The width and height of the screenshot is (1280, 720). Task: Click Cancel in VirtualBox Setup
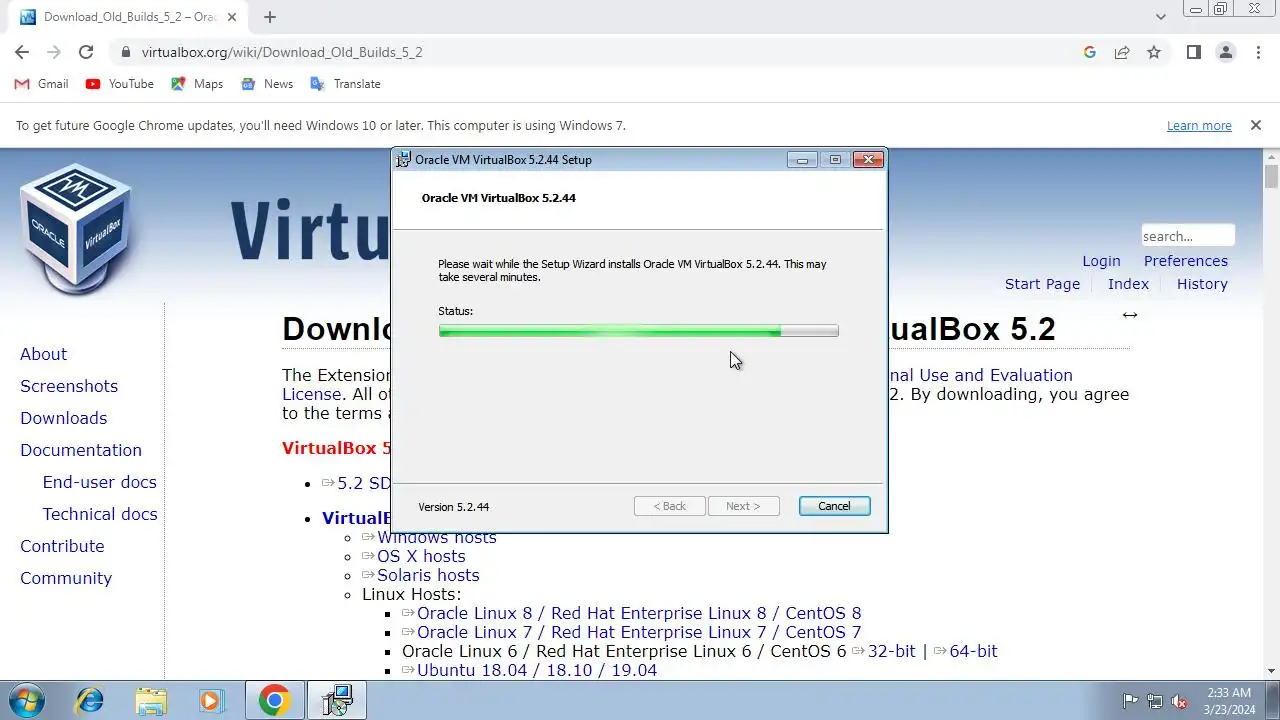tap(834, 506)
